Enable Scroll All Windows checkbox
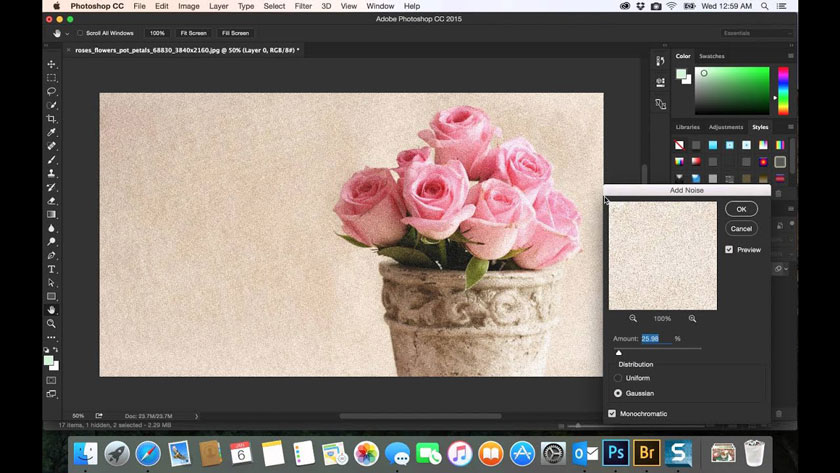 point(80,33)
